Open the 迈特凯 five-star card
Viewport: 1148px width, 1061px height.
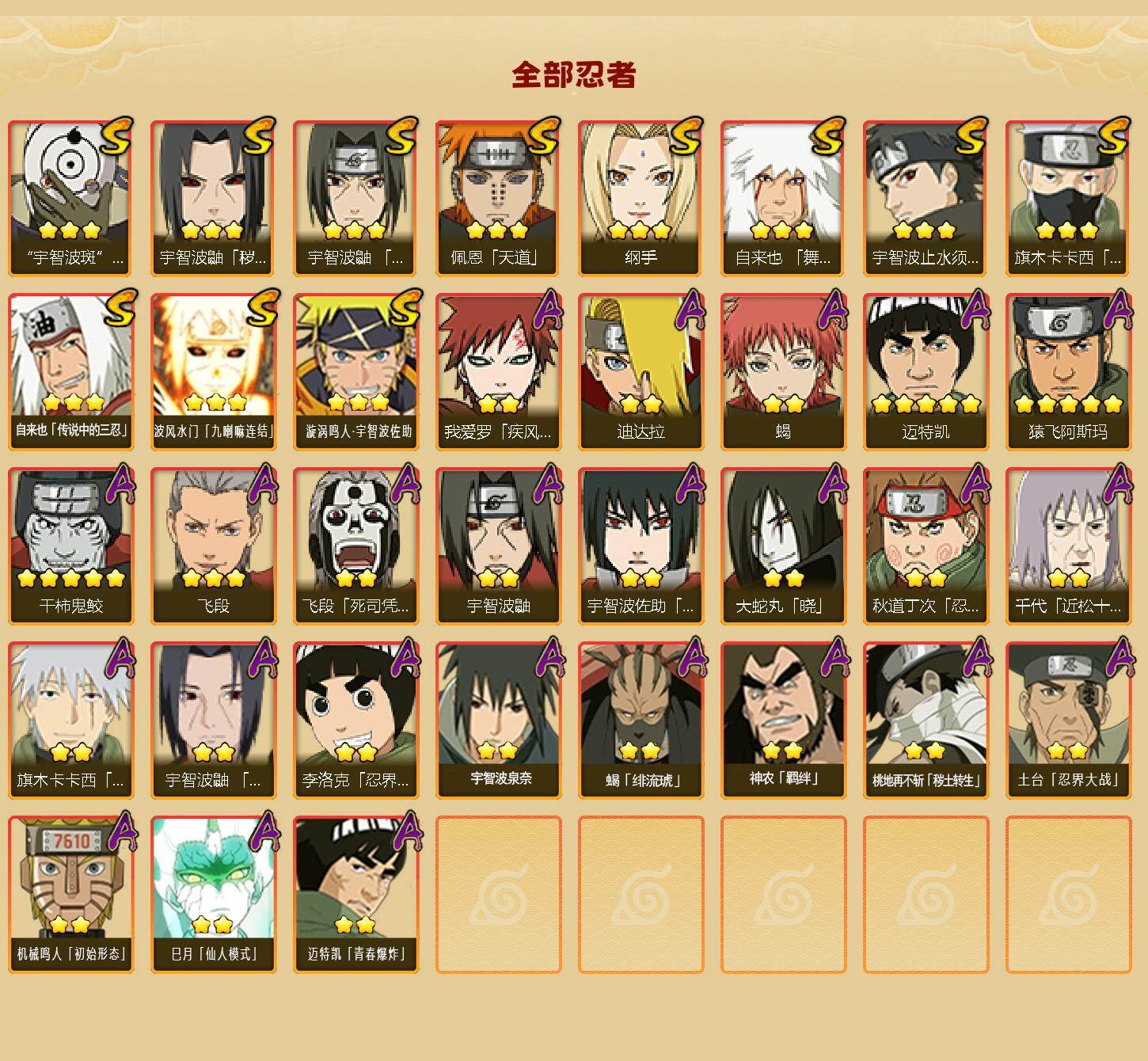926,372
